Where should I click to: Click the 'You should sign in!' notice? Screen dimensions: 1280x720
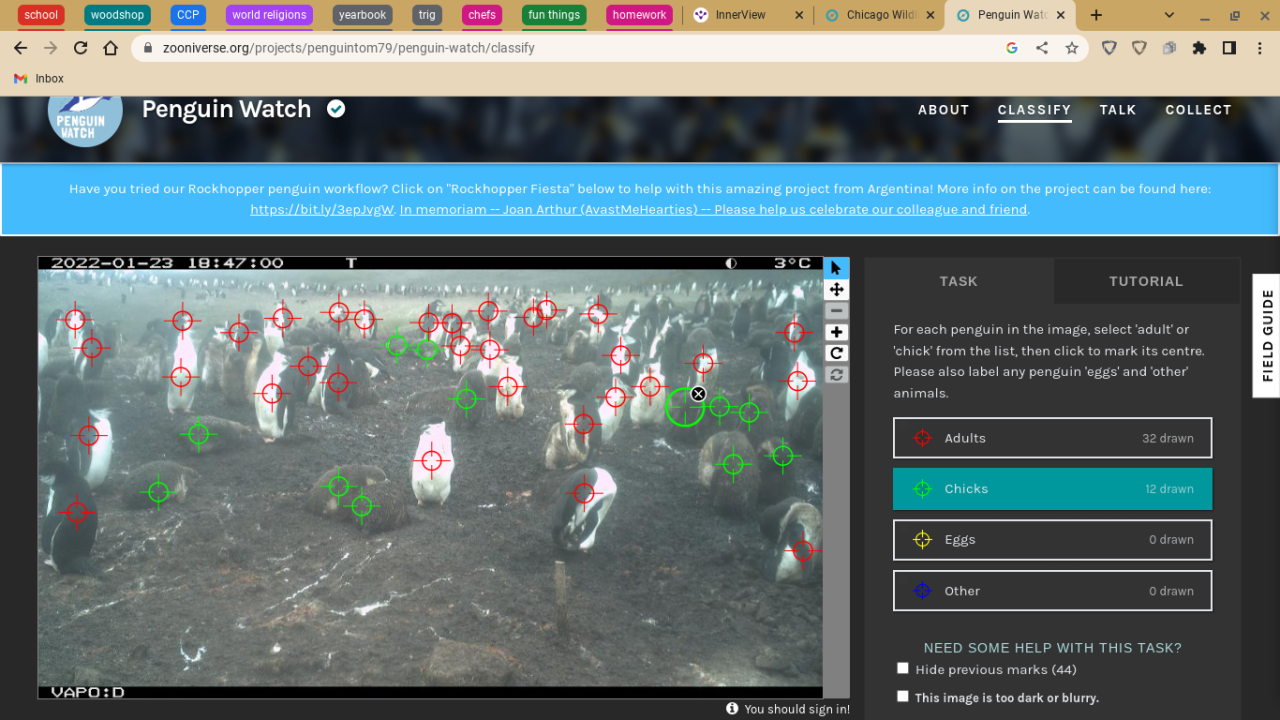click(797, 709)
